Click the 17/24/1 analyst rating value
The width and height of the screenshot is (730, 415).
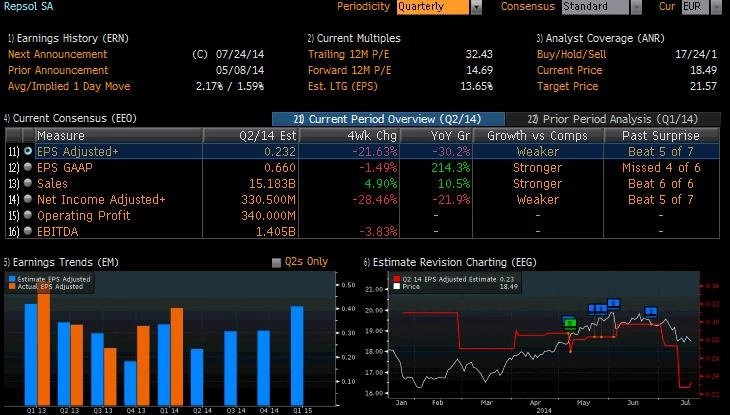(696, 54)
